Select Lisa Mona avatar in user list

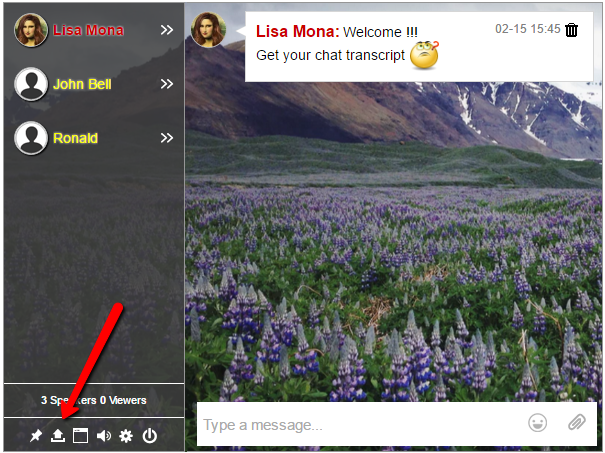(31, 30)
